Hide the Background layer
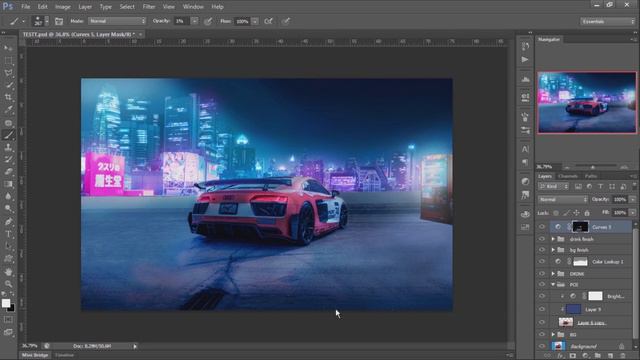 (x=542, y=346)
